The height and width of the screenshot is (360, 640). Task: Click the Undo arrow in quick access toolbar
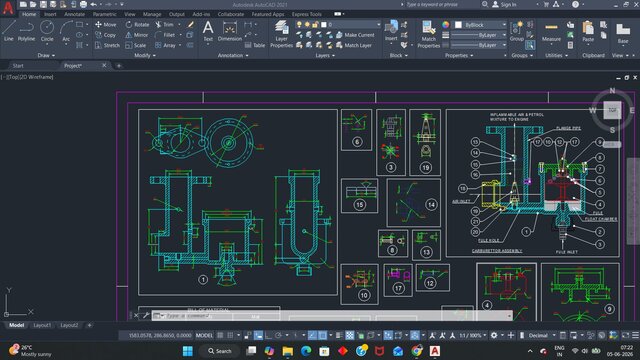point(93,4)
